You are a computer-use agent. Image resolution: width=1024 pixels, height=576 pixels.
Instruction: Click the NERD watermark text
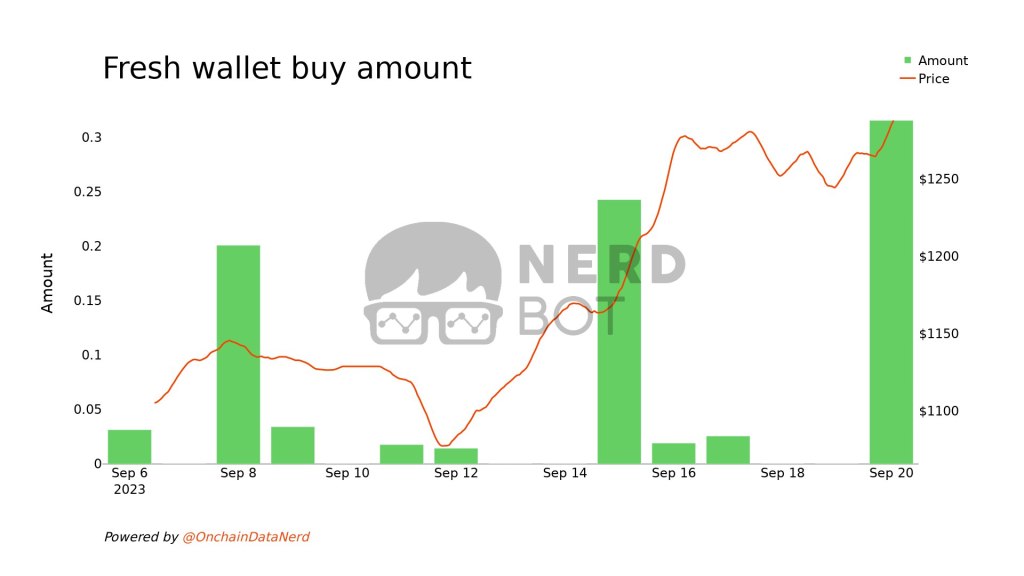pos(601,265)
